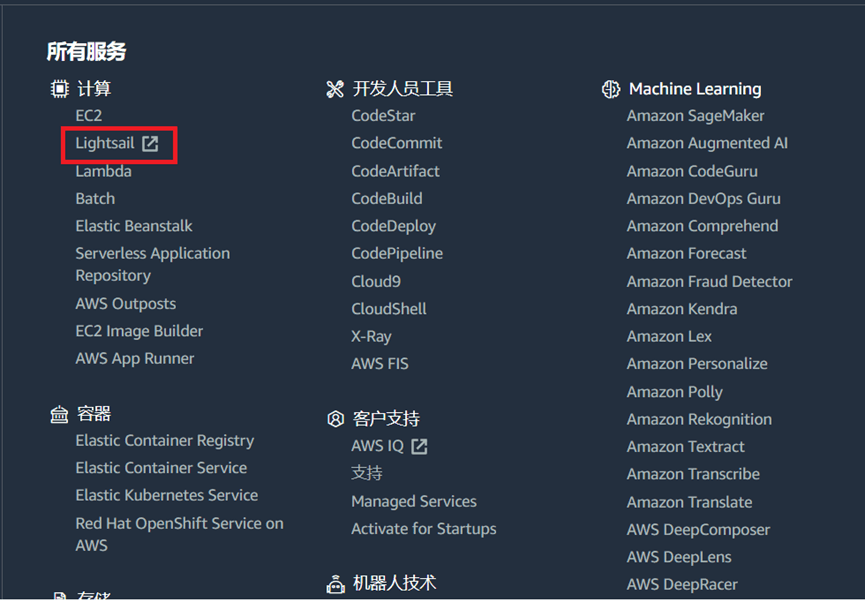
Task: Open Amazon SageMaker
Action: [695, 116]
